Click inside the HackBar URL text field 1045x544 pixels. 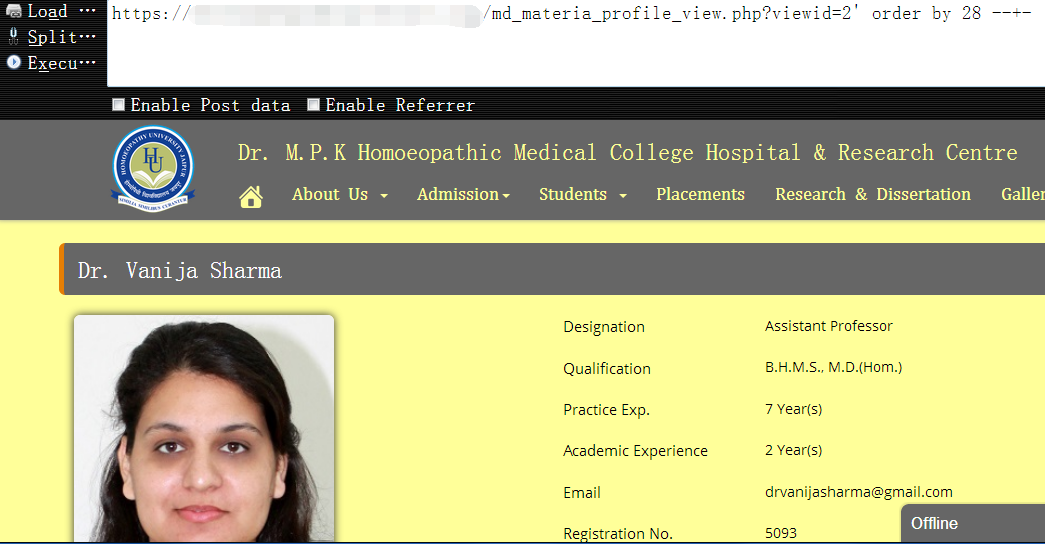click(x=576, y=43)
